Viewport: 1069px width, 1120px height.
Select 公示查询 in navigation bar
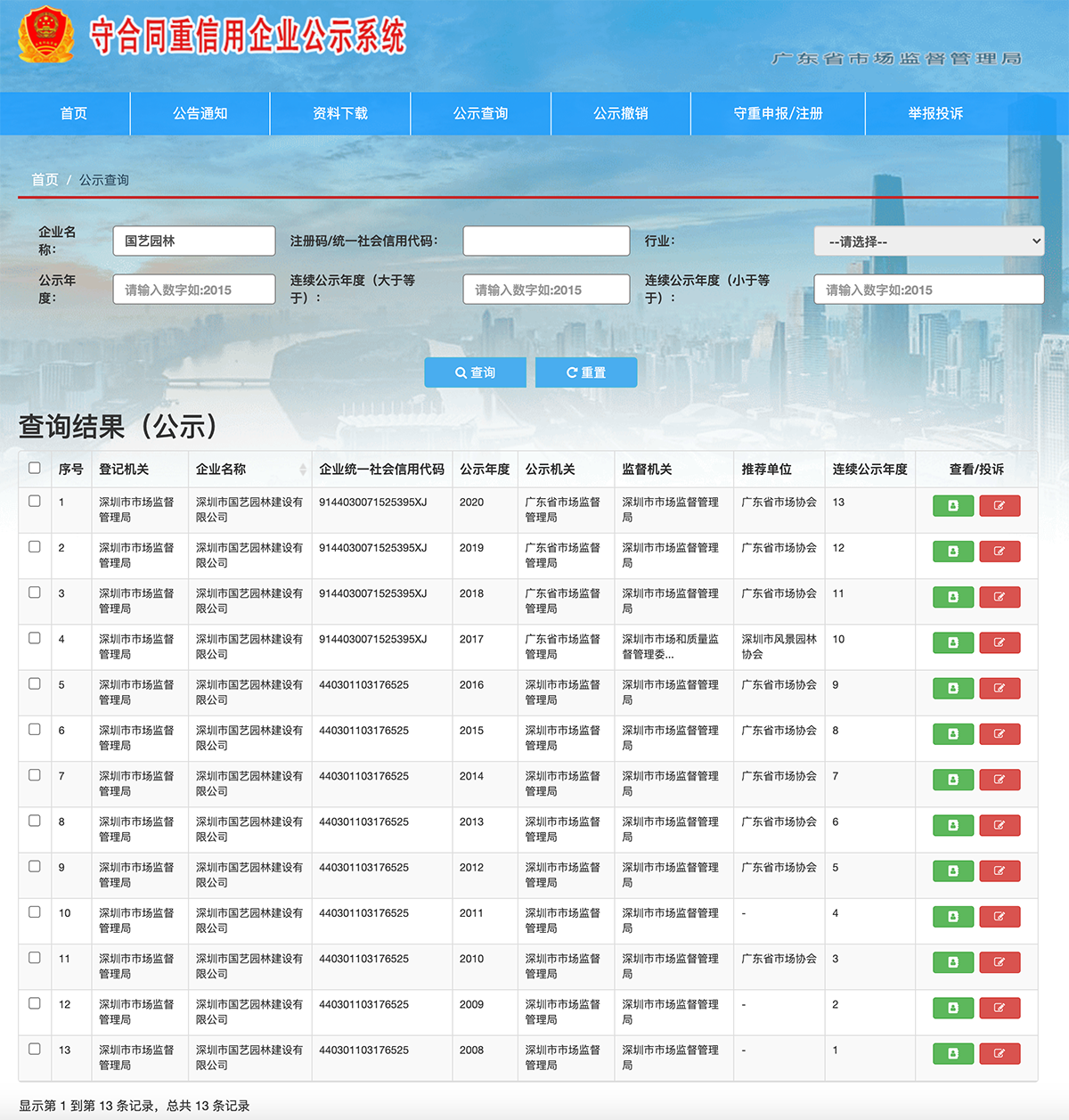481,113
